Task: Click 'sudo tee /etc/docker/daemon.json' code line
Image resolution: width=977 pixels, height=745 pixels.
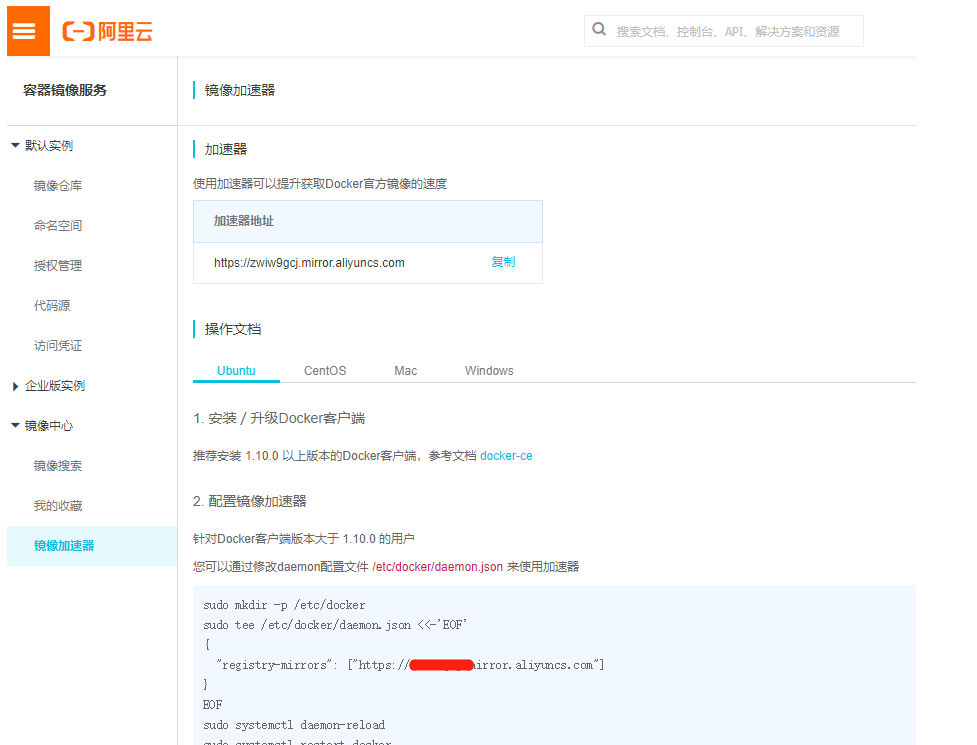Action: pos(335,625)
